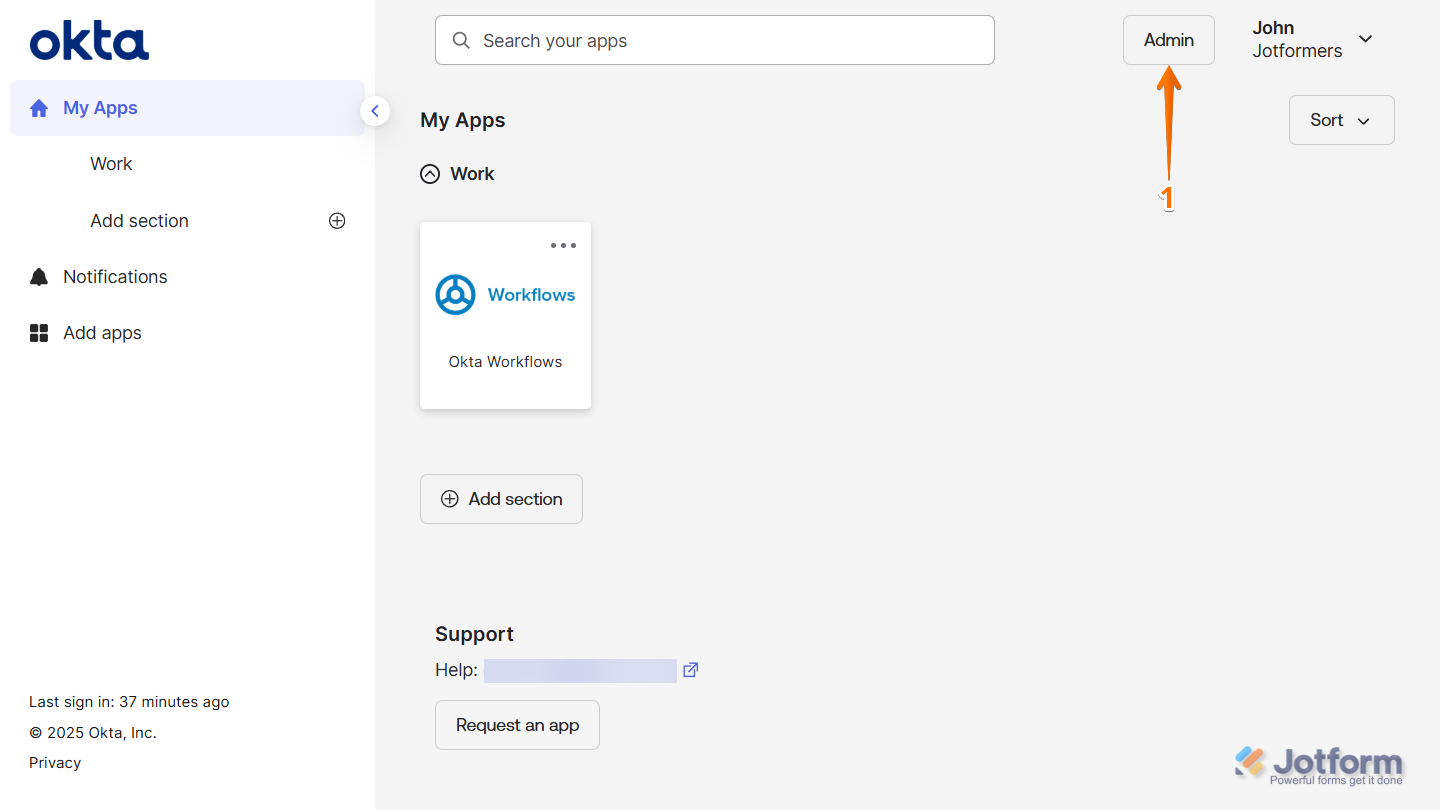
Task: Click the Admin button
Action: coord(1169,40)
